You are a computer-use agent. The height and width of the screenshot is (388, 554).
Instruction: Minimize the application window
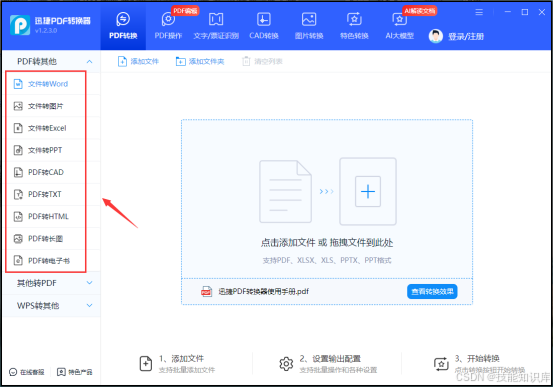click(x=508, y=12)
